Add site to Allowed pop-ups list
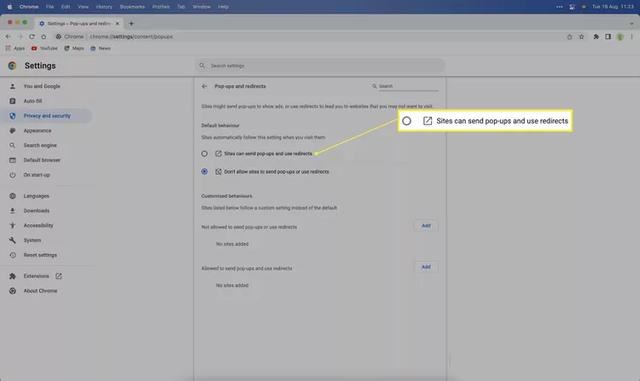 click(x=426, y=267)
